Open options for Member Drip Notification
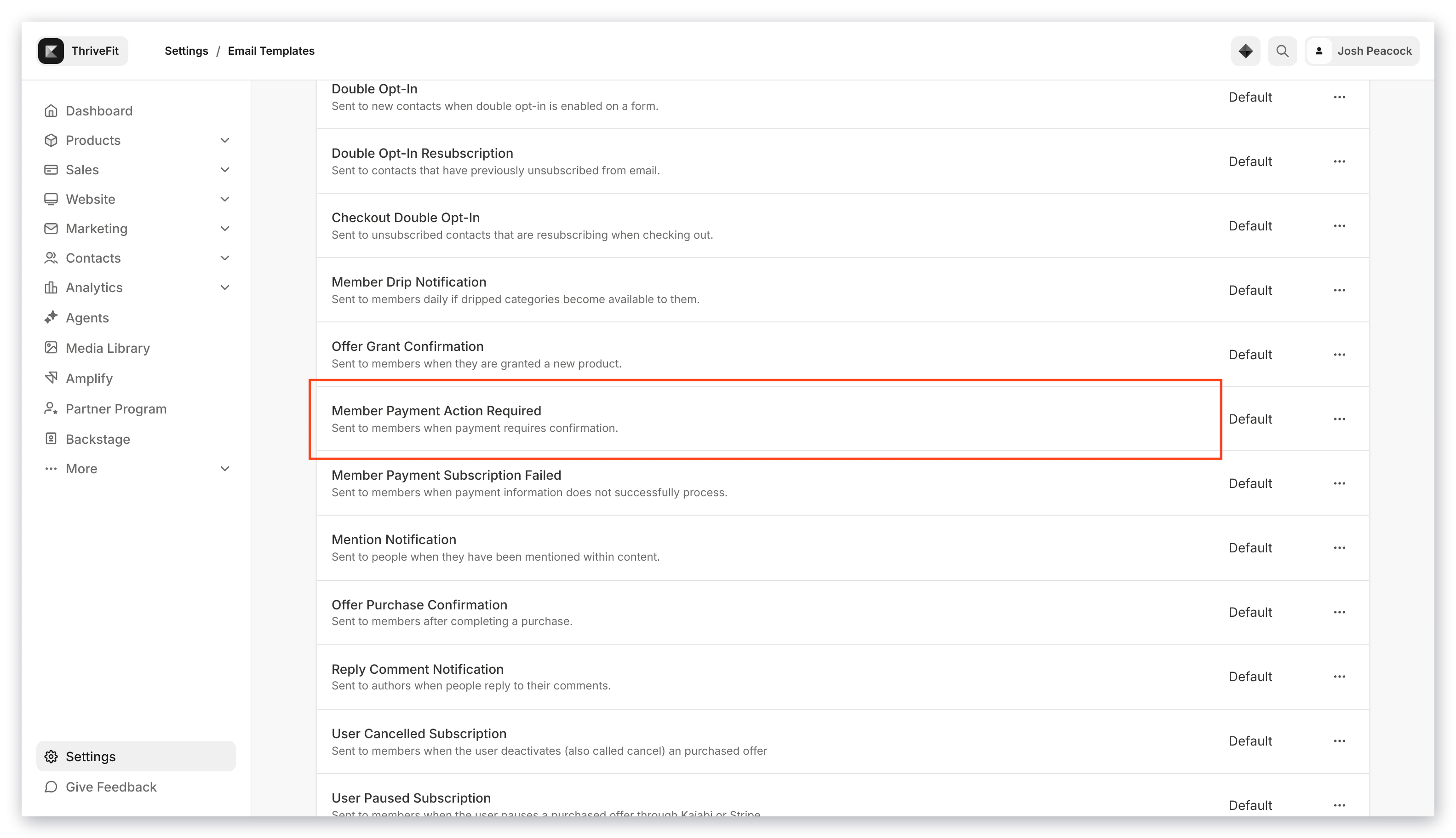 (x=1339, y=290)
